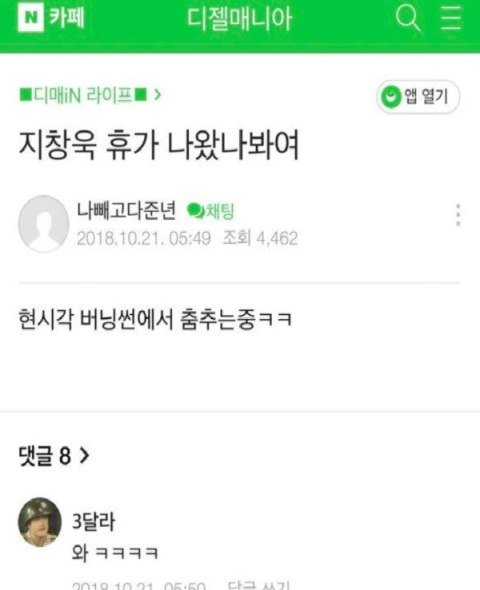
Task: Select commenter nickname 3달라
Action: pos(93,522)
